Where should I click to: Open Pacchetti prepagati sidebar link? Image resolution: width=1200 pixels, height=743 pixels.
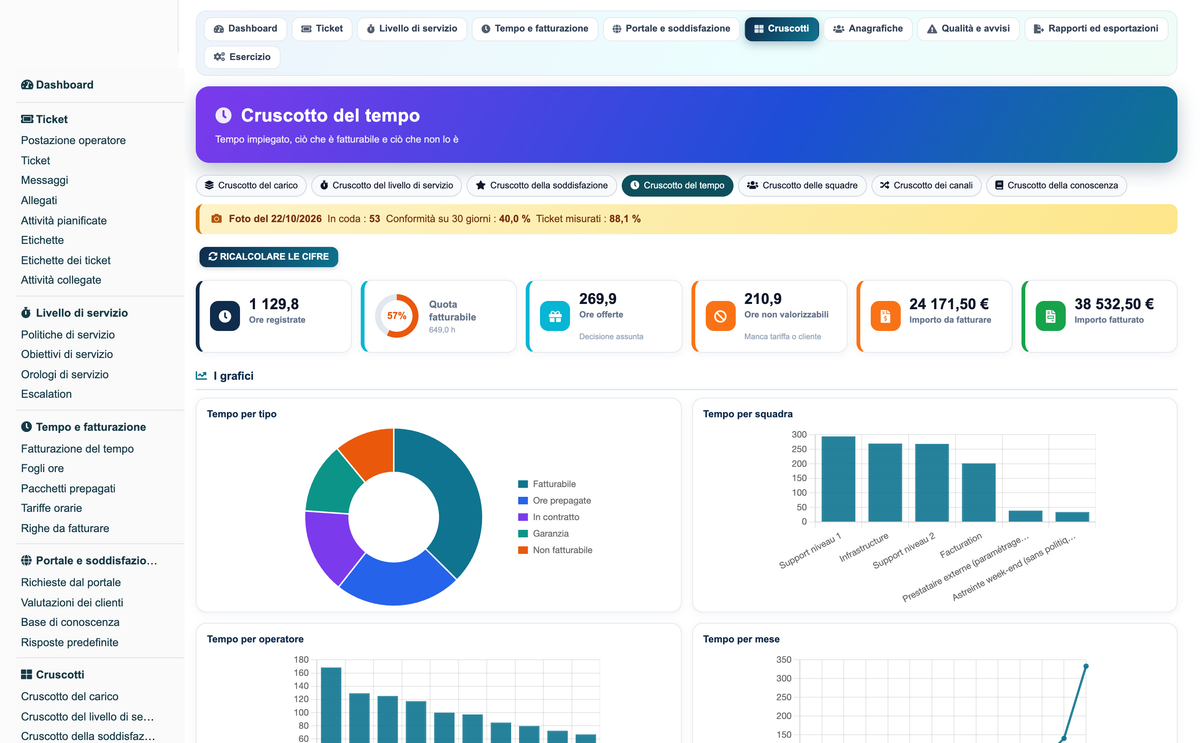(68, 489)
